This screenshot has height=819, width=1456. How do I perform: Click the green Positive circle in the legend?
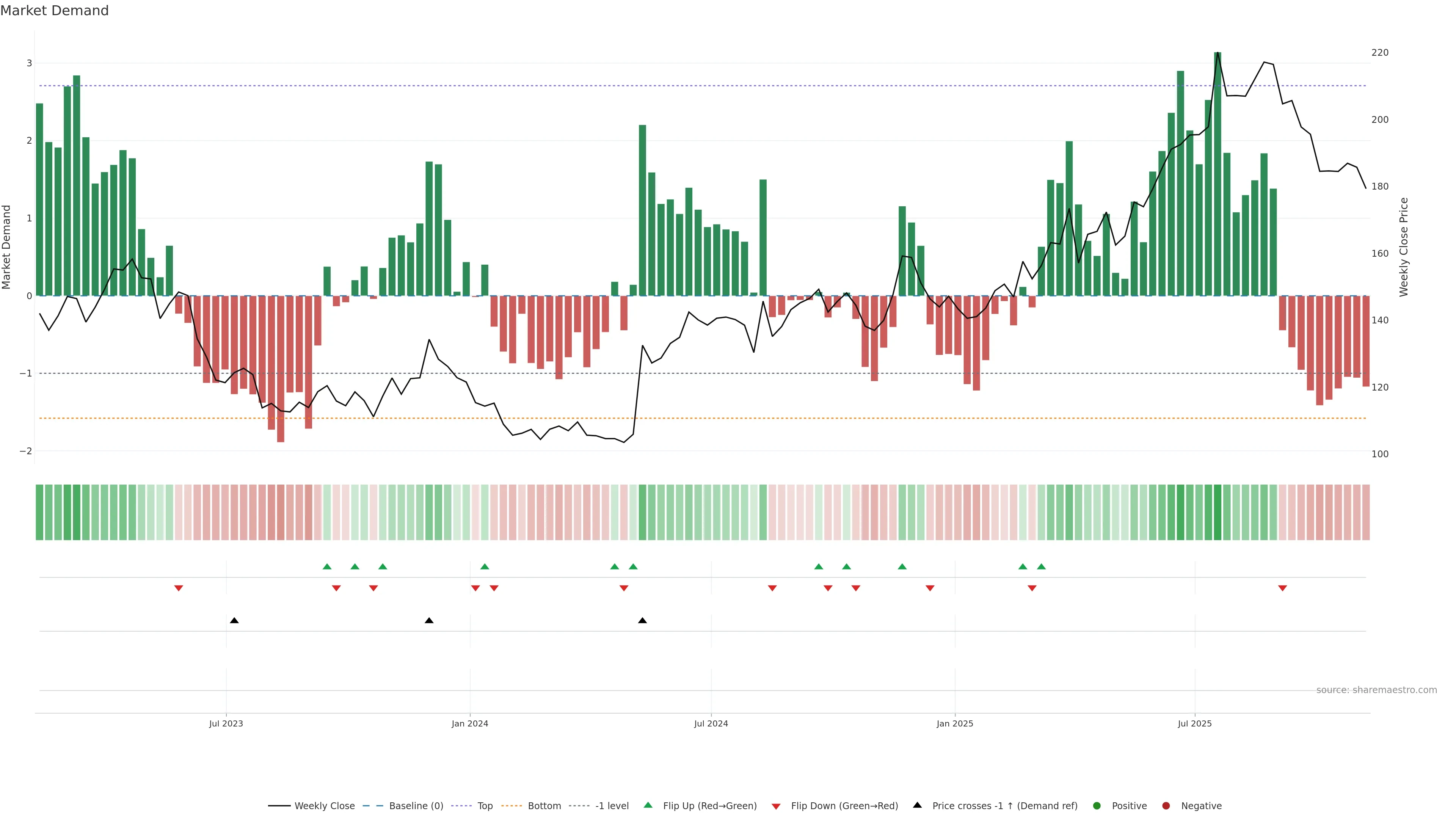click(x=1097, y=806)
